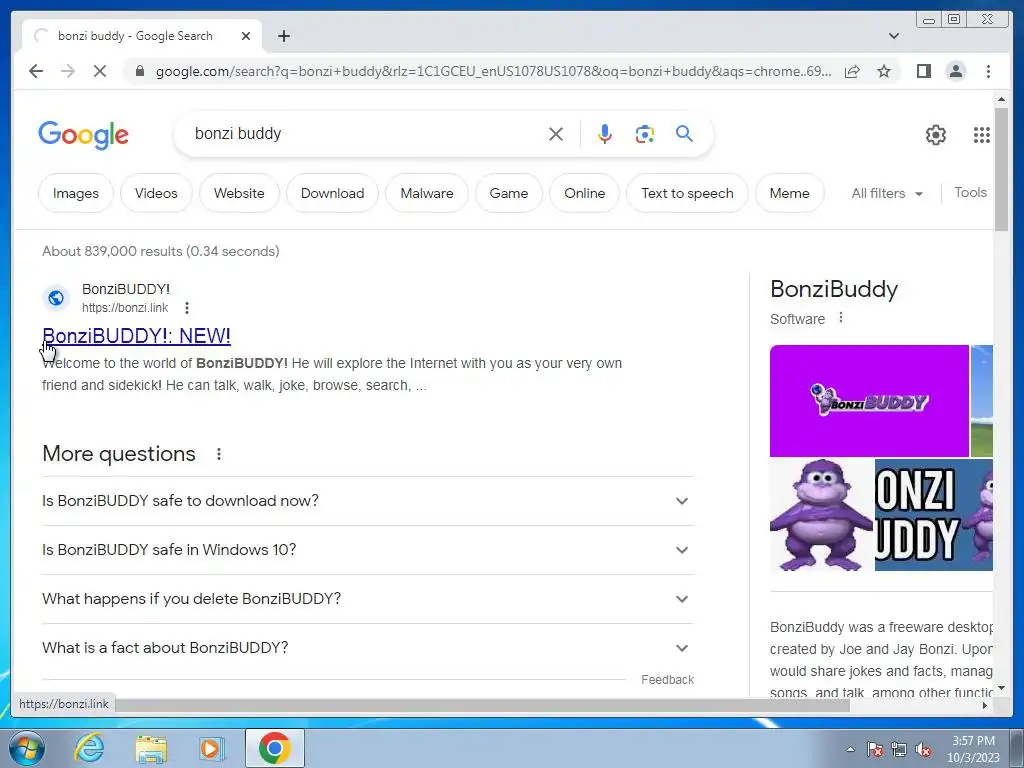The width and height of the screenshot is (1024, 768).
Task: Open the Chrome profile avatar
Action: coord(955,71)
